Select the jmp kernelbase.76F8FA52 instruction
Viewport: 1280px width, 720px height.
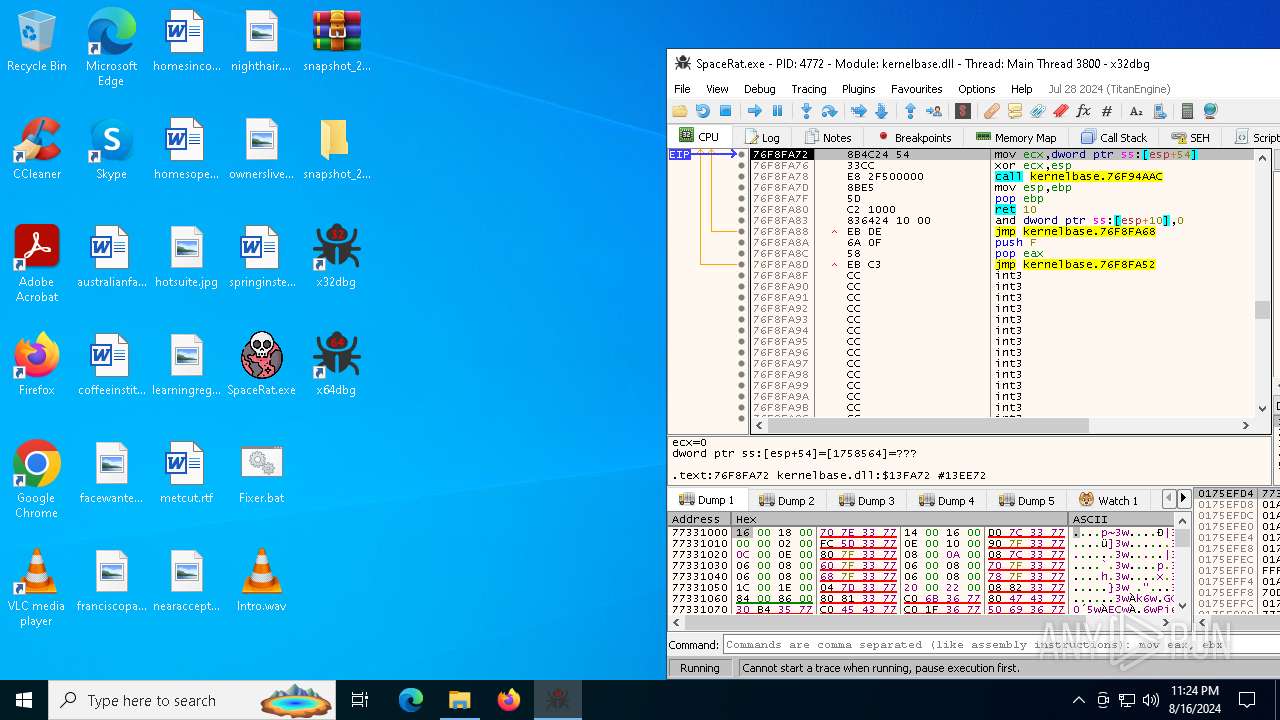coord(1074,265)
